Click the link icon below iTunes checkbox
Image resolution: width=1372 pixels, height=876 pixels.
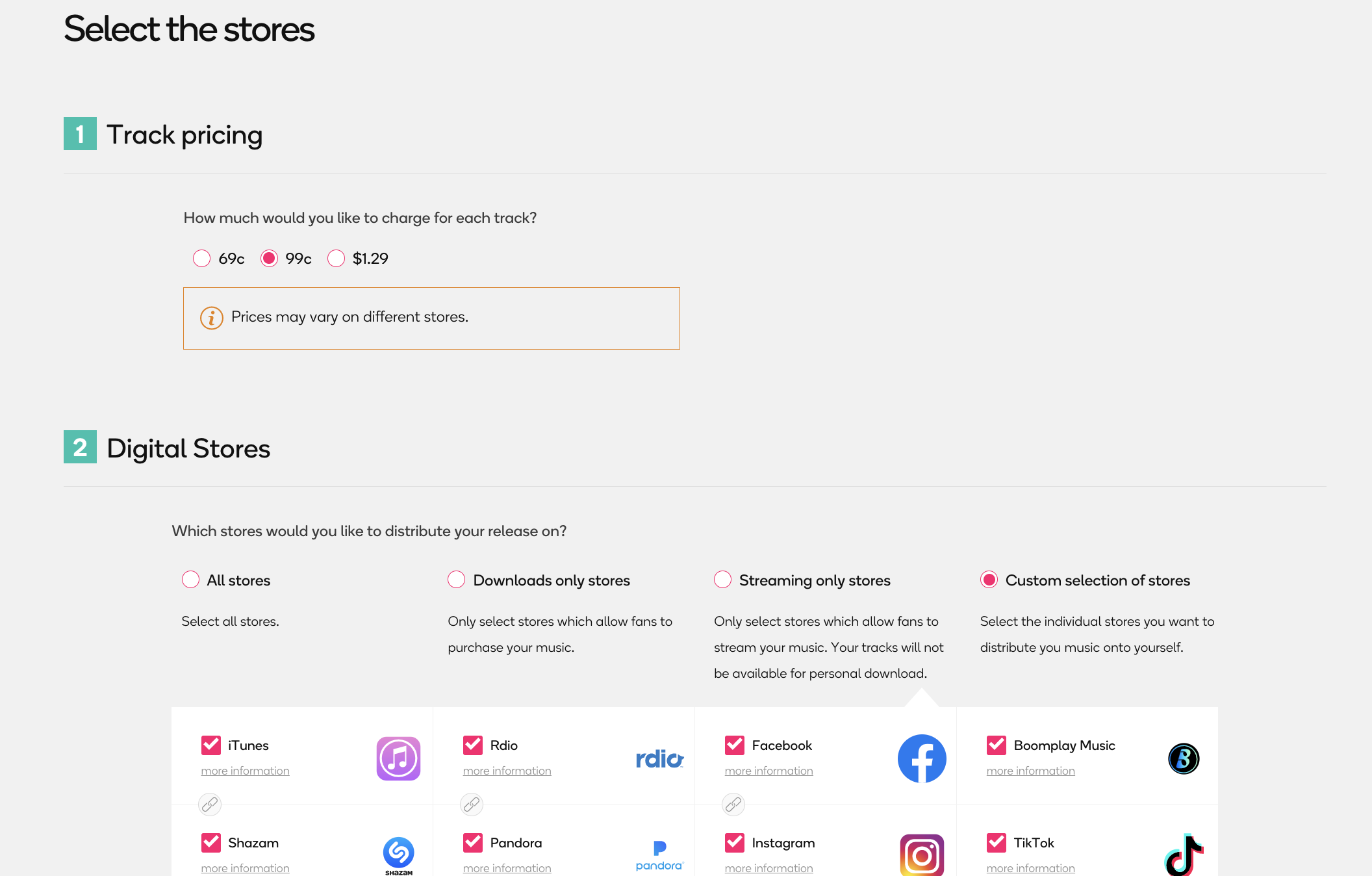[x=209, y=803]
